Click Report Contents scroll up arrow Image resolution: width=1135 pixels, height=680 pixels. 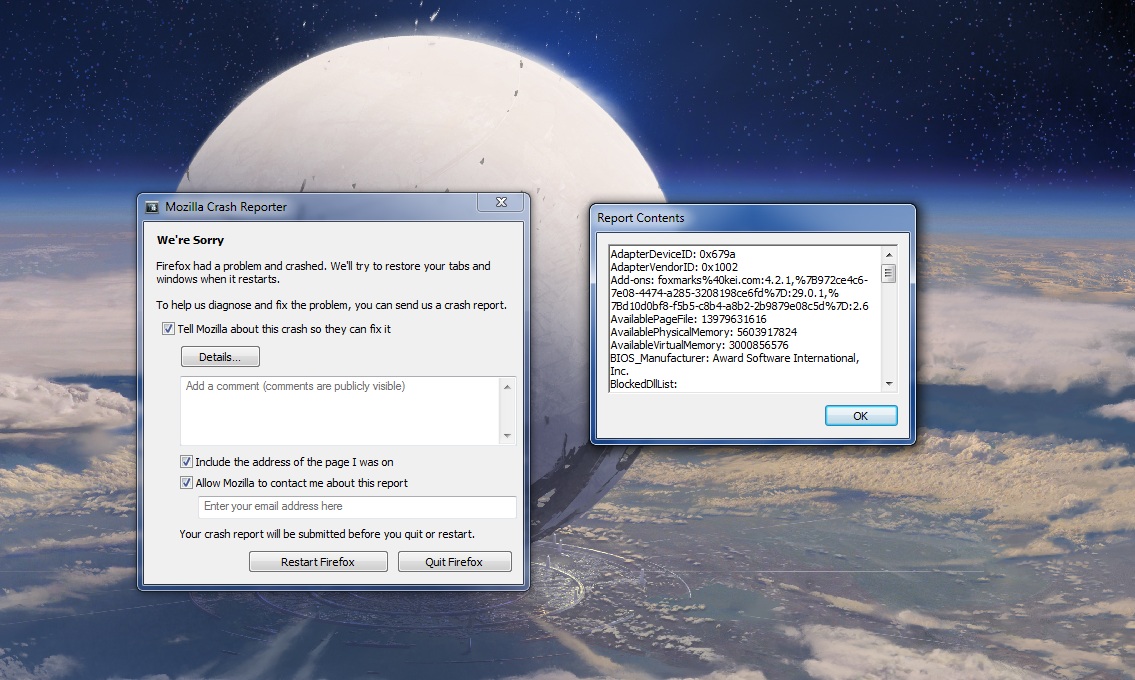888,255
